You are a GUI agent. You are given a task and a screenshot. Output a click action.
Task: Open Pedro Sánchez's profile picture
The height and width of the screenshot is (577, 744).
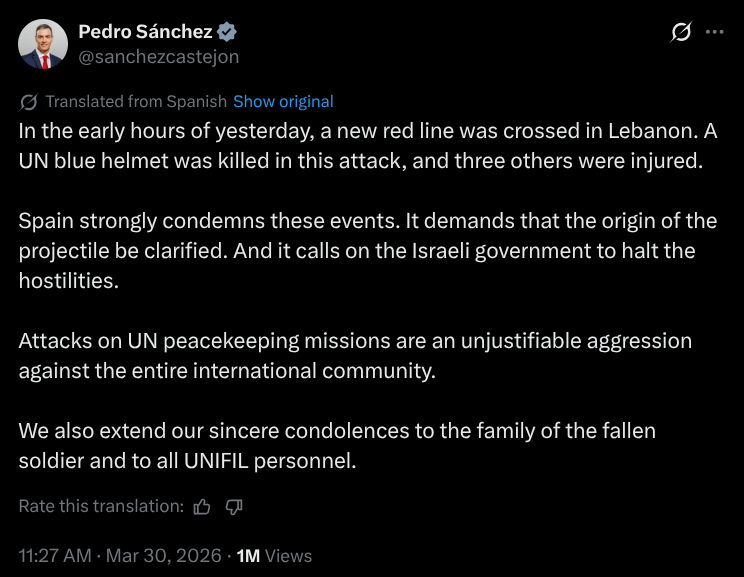(x=43, y=44)
